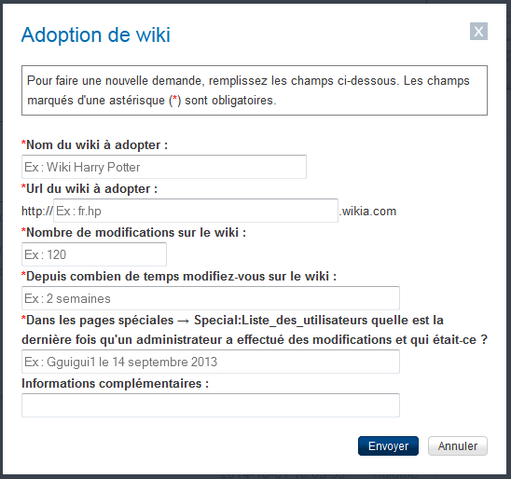Image resolution: width=511 pixels, height=479 pixels.
Task: Click the '.wikia.com' suffix text
Action: pyautogui.click(x=368, y=211)
